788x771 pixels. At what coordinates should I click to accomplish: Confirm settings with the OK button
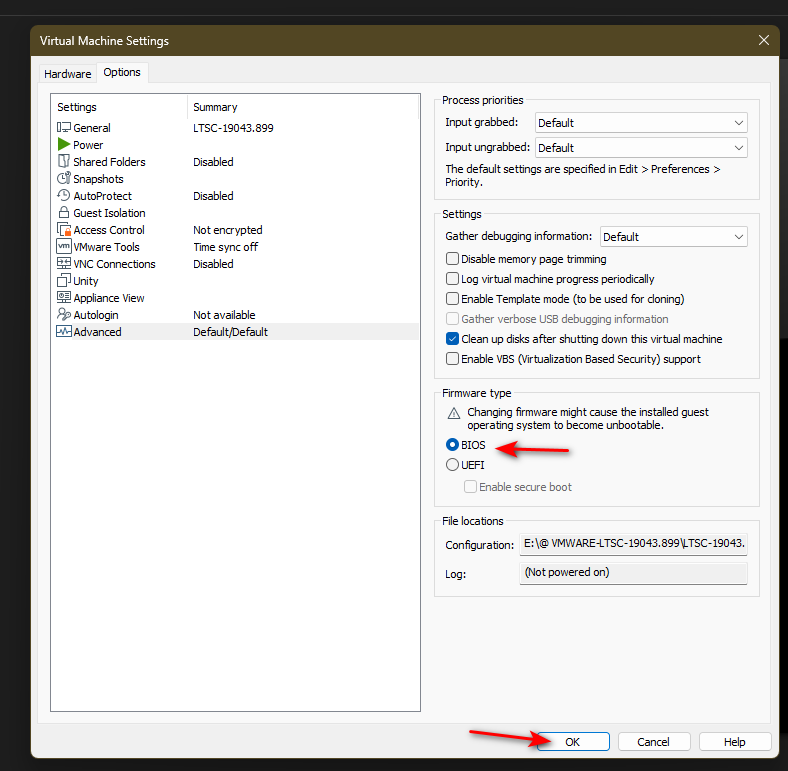click(x=573, y=742)
